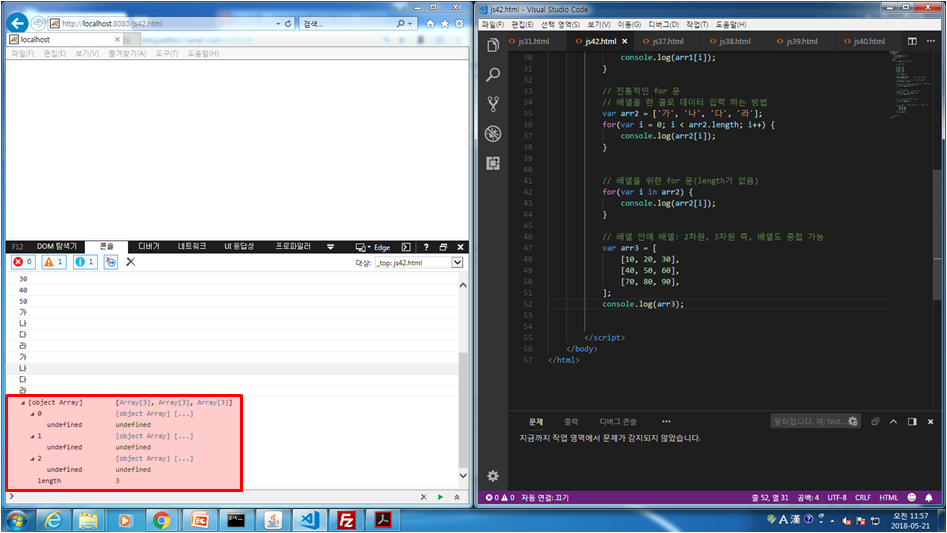Image resolution: width=947 pixels, height=533 pixels.
Task: Open FileZilla from the taskbar
Action: click(346, 520)
